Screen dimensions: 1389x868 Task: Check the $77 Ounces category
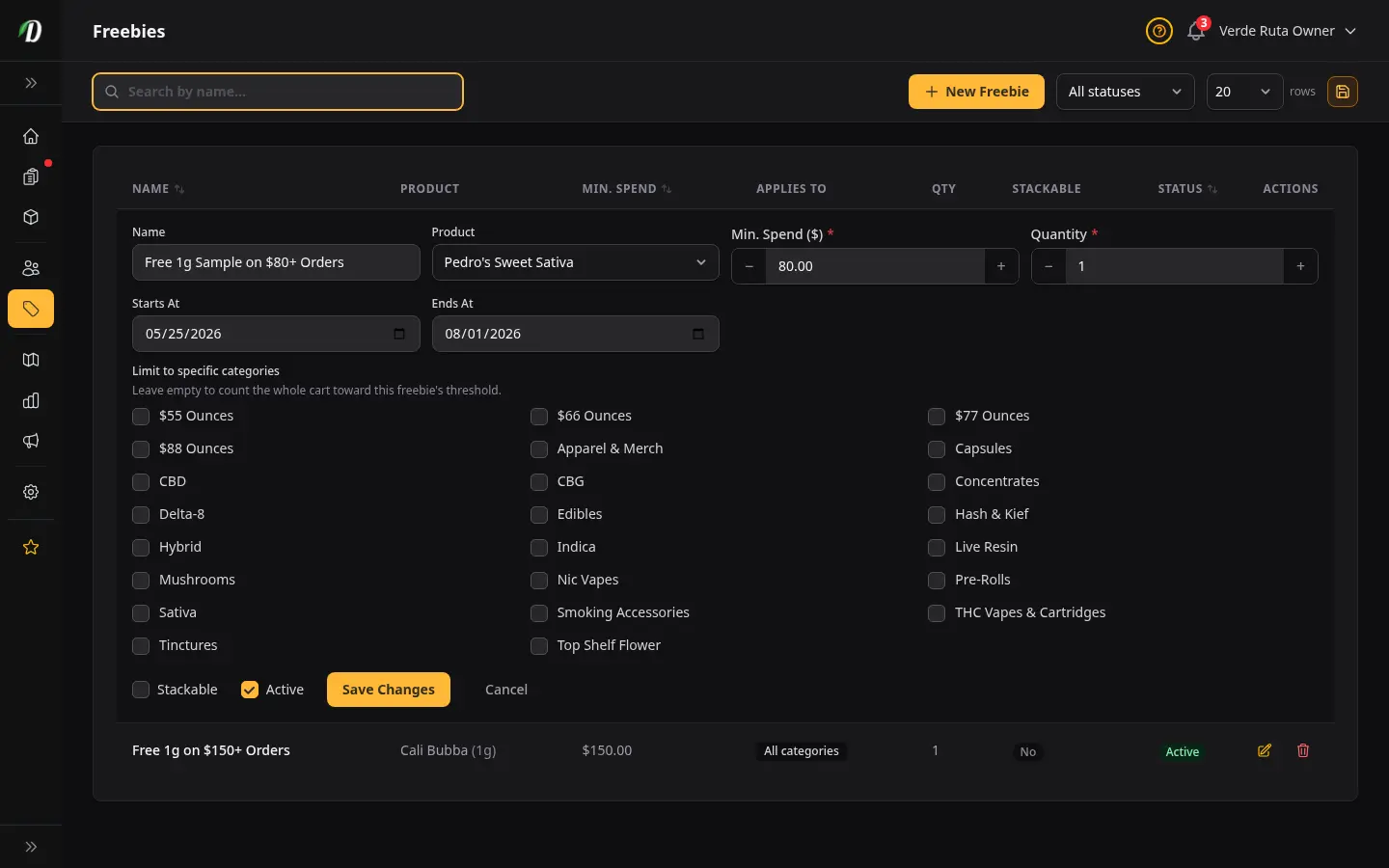click(x=937, y=417)
